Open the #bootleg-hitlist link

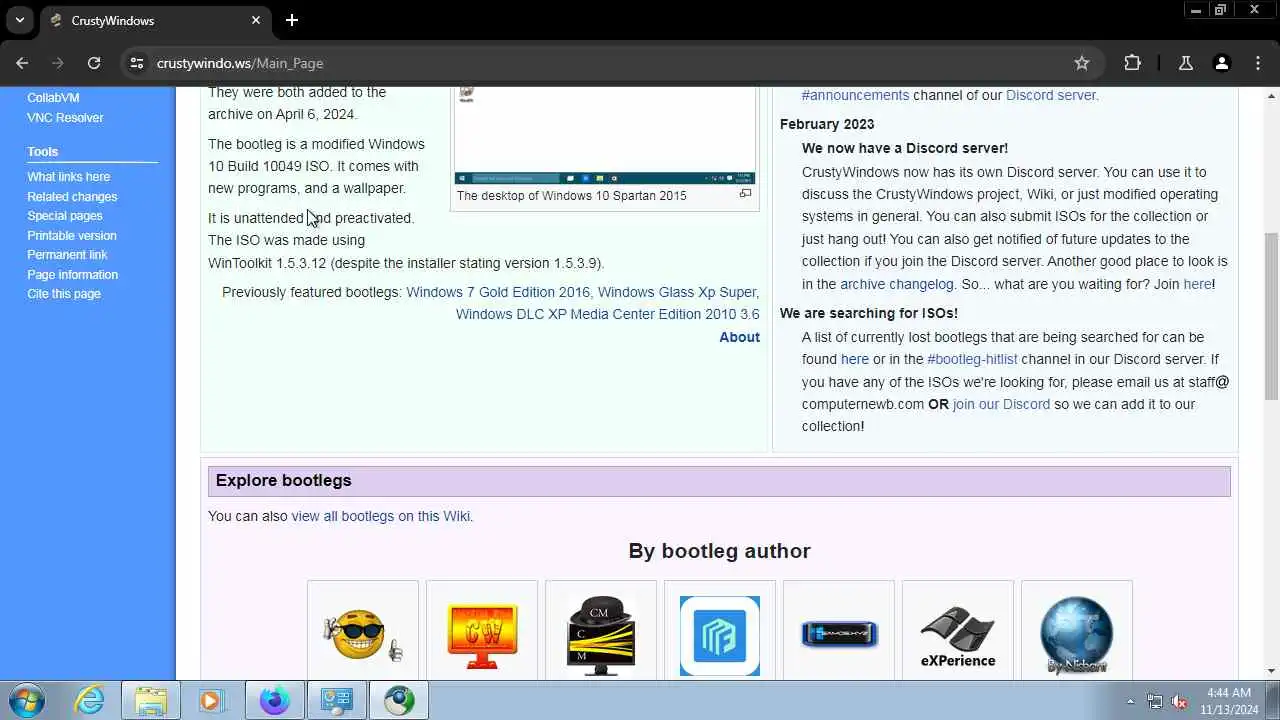(972, 359)
